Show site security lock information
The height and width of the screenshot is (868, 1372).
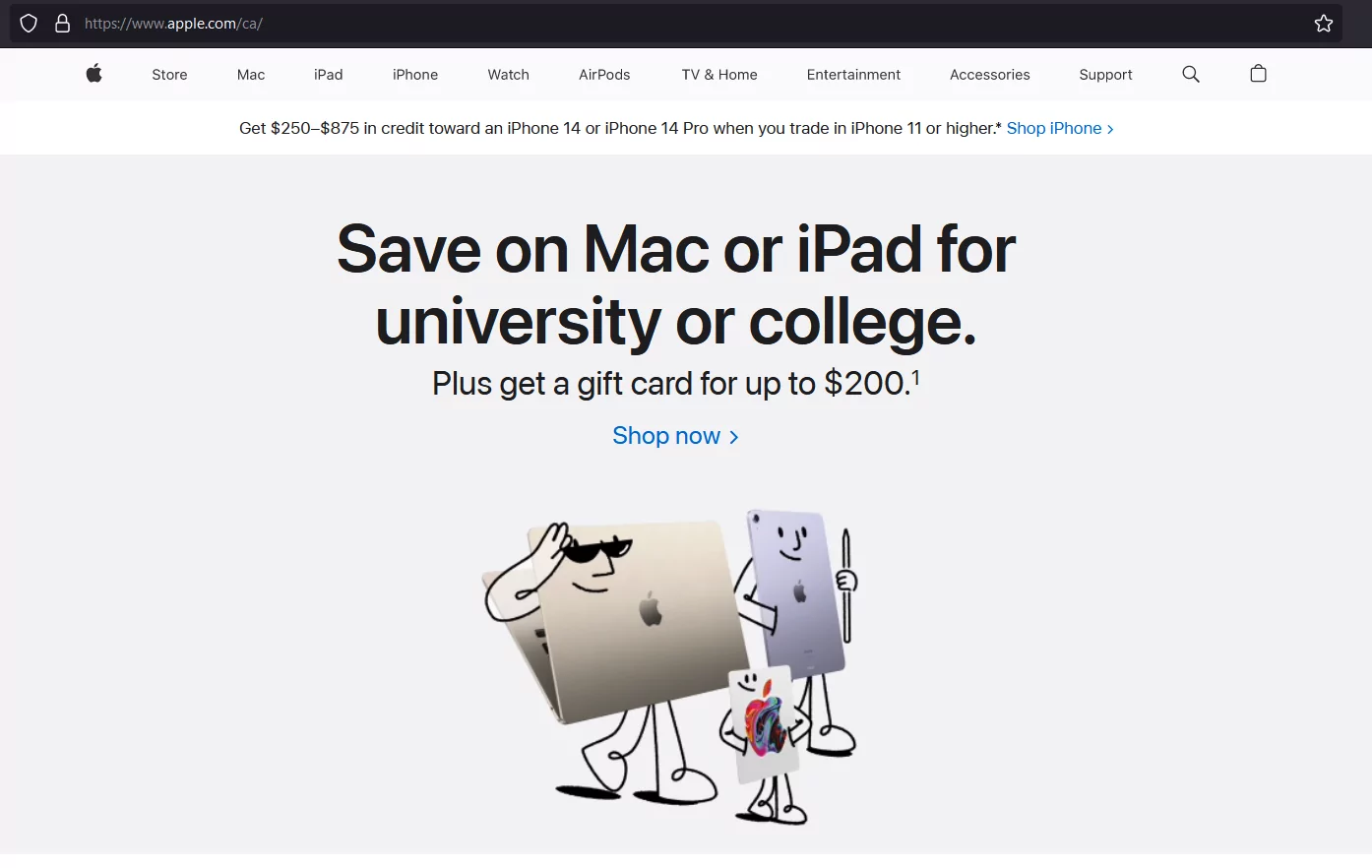(x=62, y=24)
